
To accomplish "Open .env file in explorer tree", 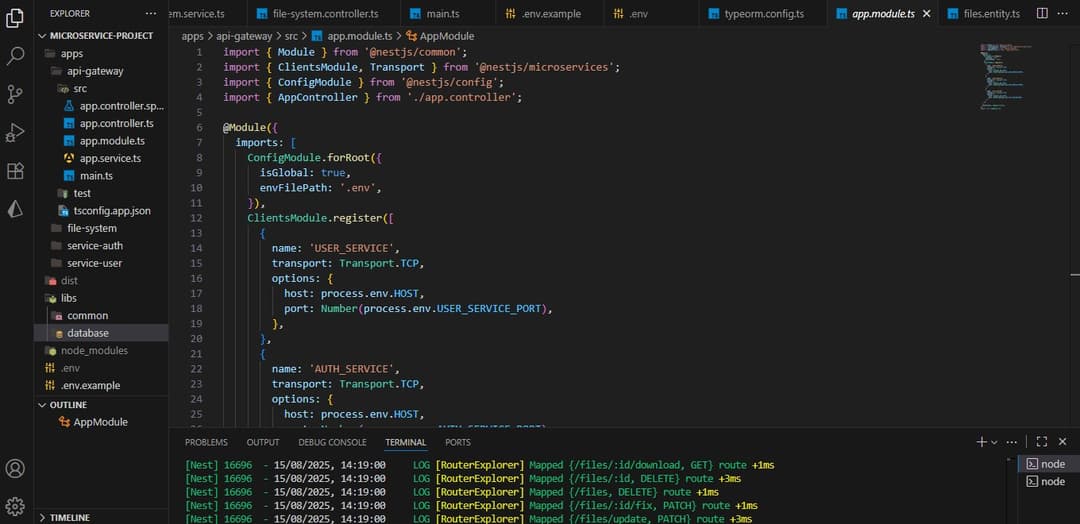I will point(101,368).
